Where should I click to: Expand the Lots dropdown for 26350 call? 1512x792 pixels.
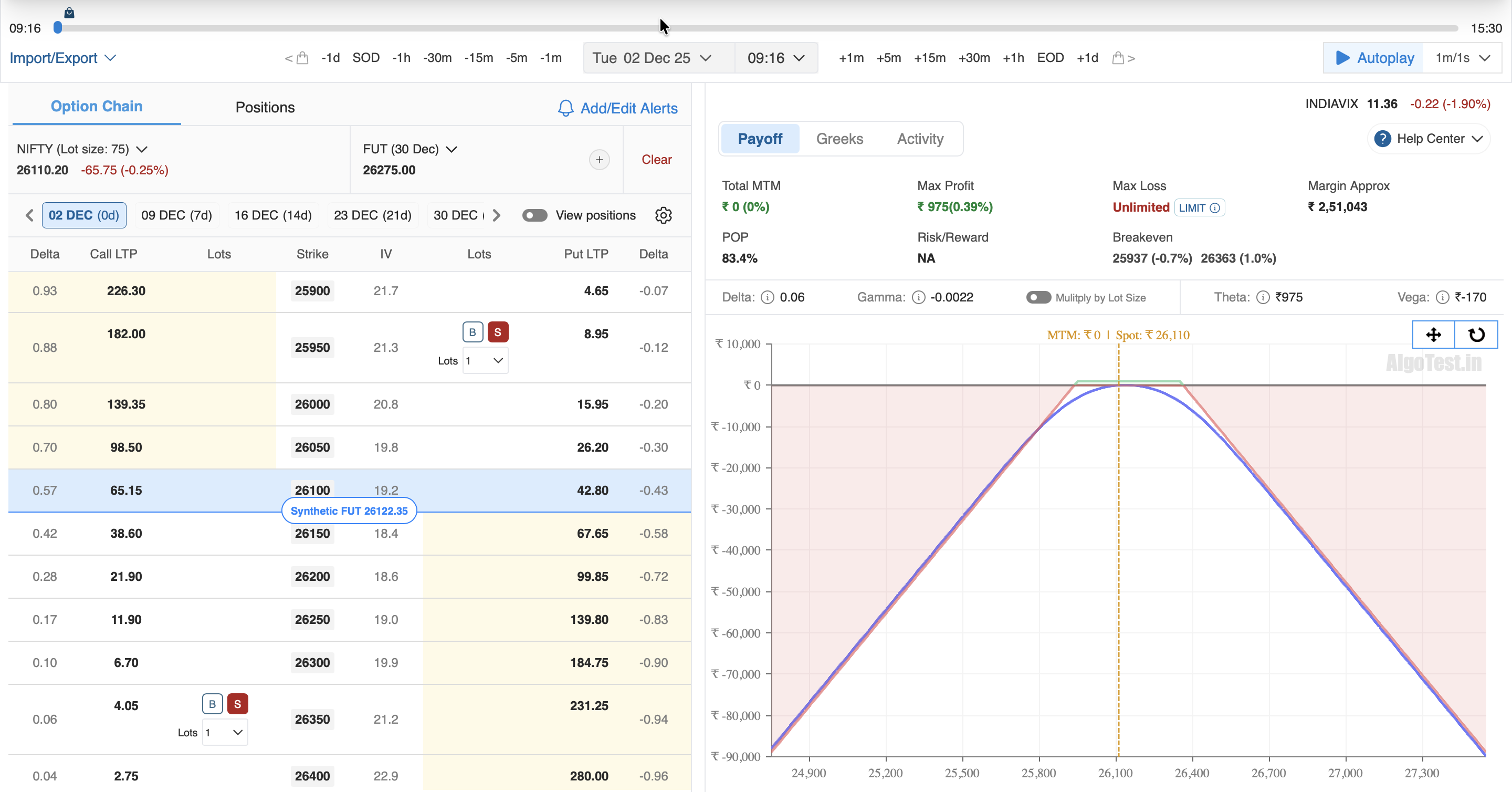225,733
